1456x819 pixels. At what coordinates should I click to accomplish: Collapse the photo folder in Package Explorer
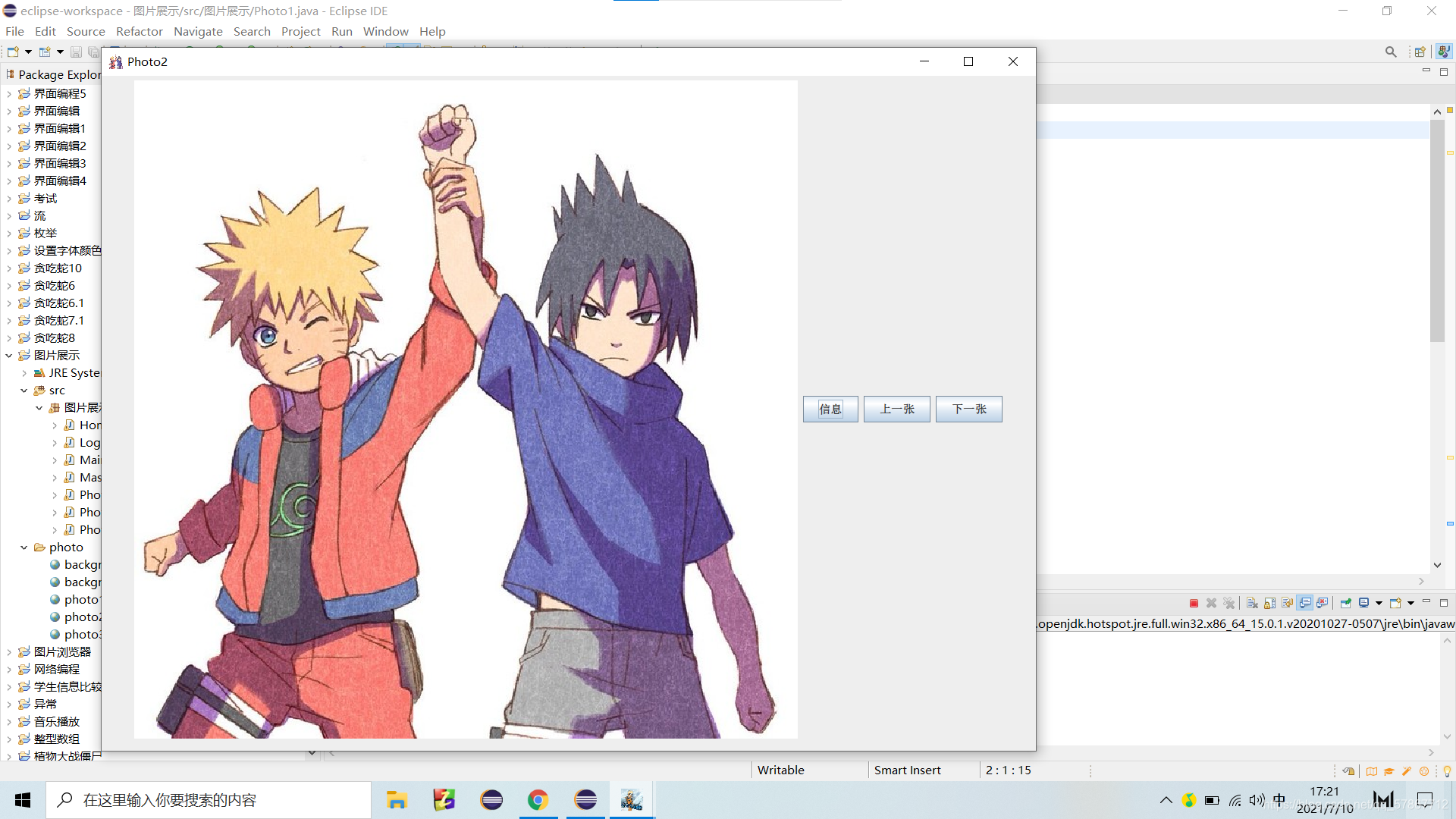[x=24, y=548]
